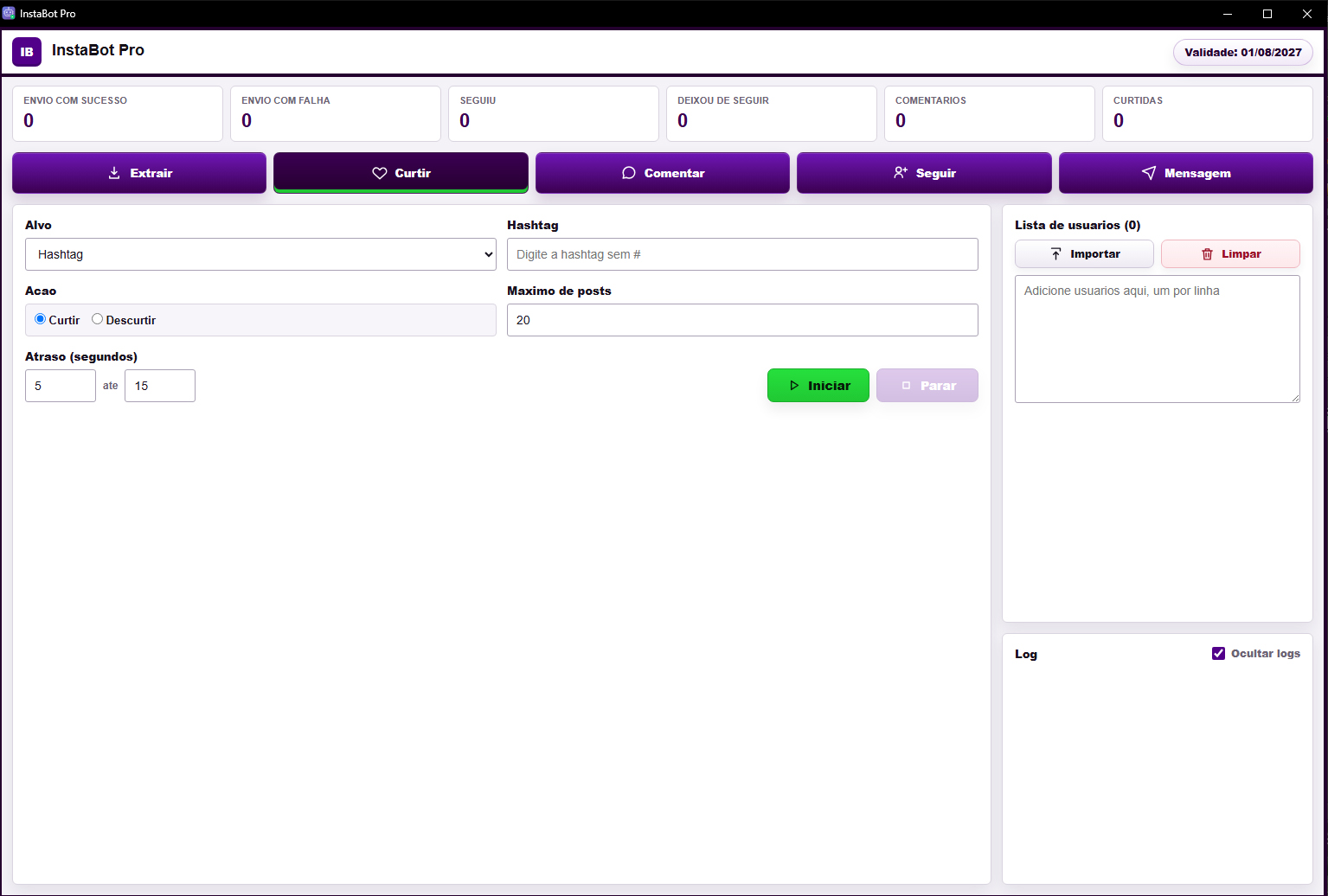Click the users list text area
Image resolution: width=1328 pixels, height=896 pixels.
point(1158,339)
